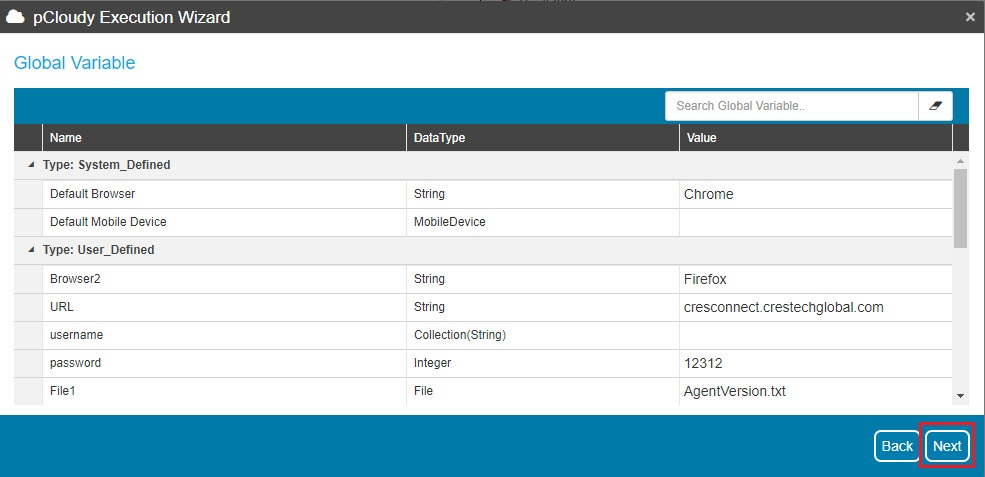The height and width of the screenshot is (477, 985).
Task: Clear search with the eraser icon
Action: click(x=935, y=106)
